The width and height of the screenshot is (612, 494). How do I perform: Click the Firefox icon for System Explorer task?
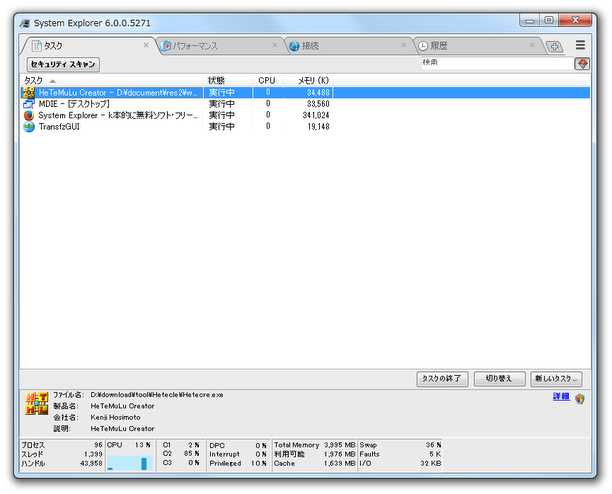click(28, 115)
